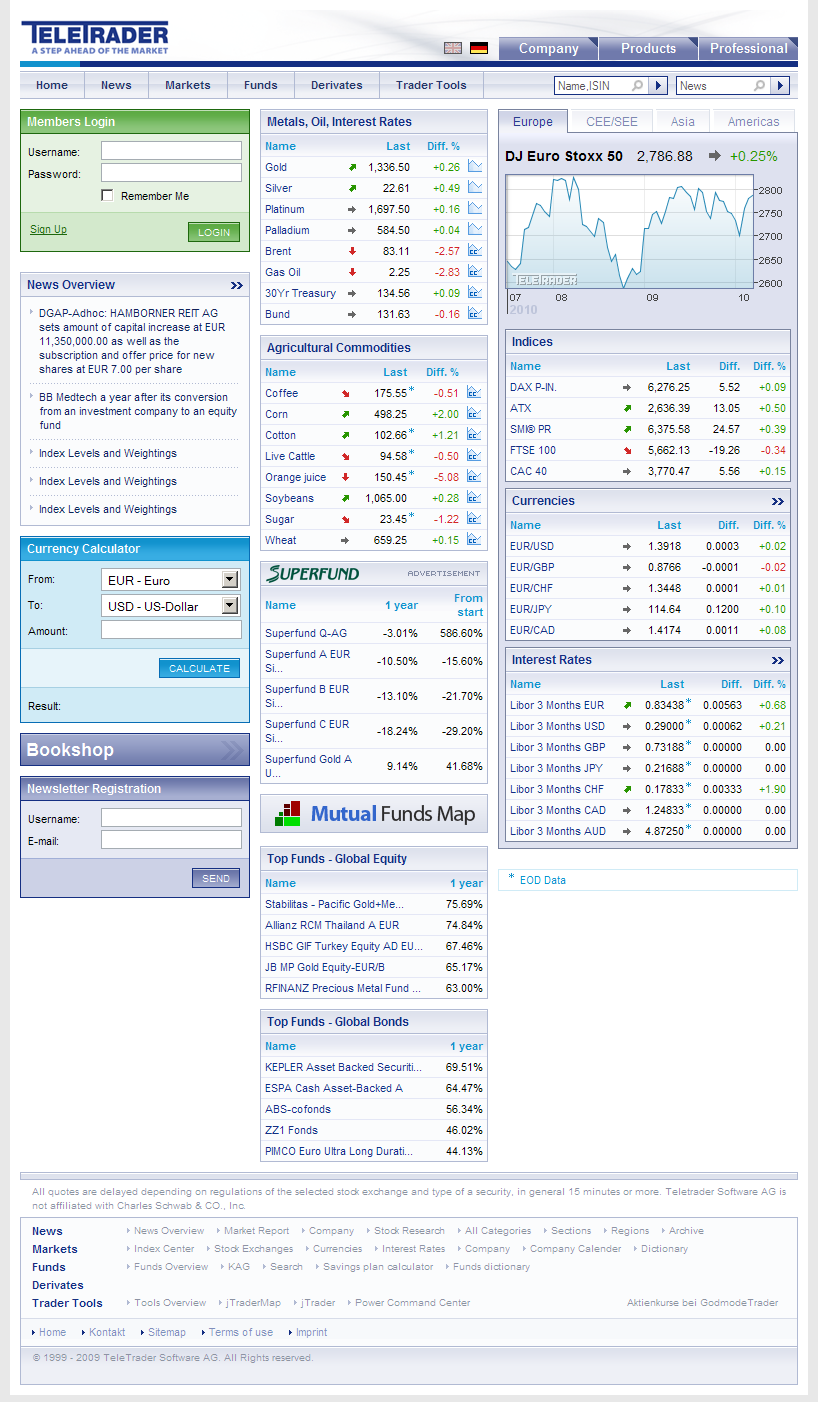Click the Sign Up link

48,230
